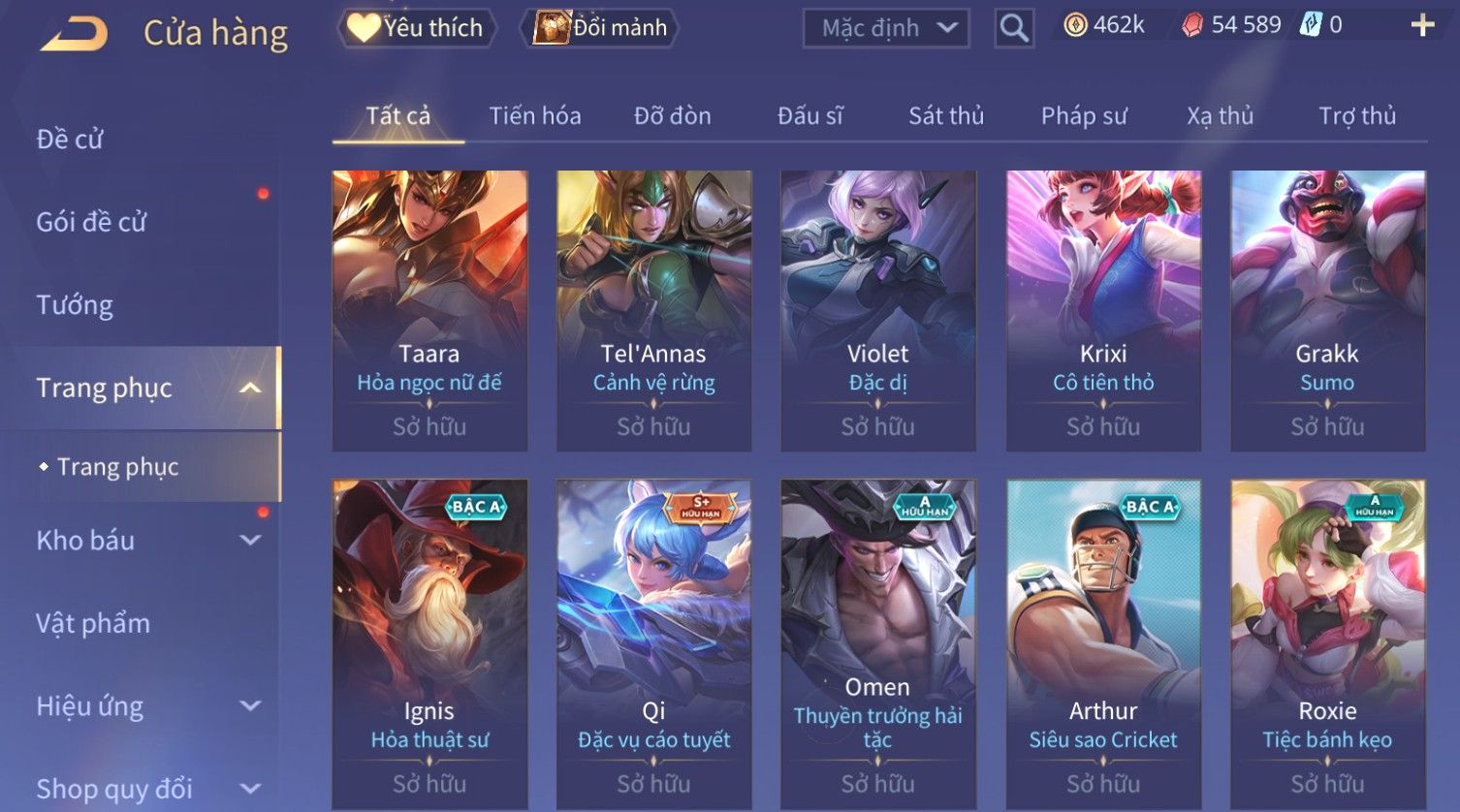Collapse the Trang phục sidebar section
1460x812 pixels.
250,388
